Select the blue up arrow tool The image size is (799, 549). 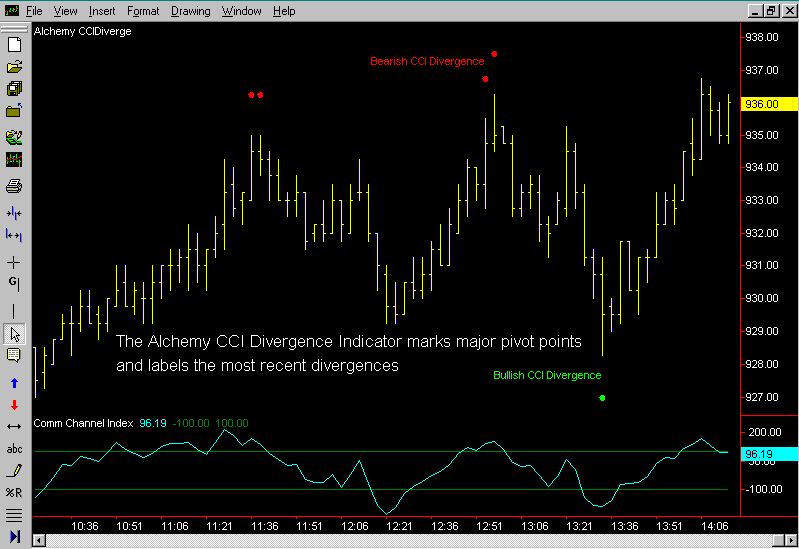click(14, 383)
